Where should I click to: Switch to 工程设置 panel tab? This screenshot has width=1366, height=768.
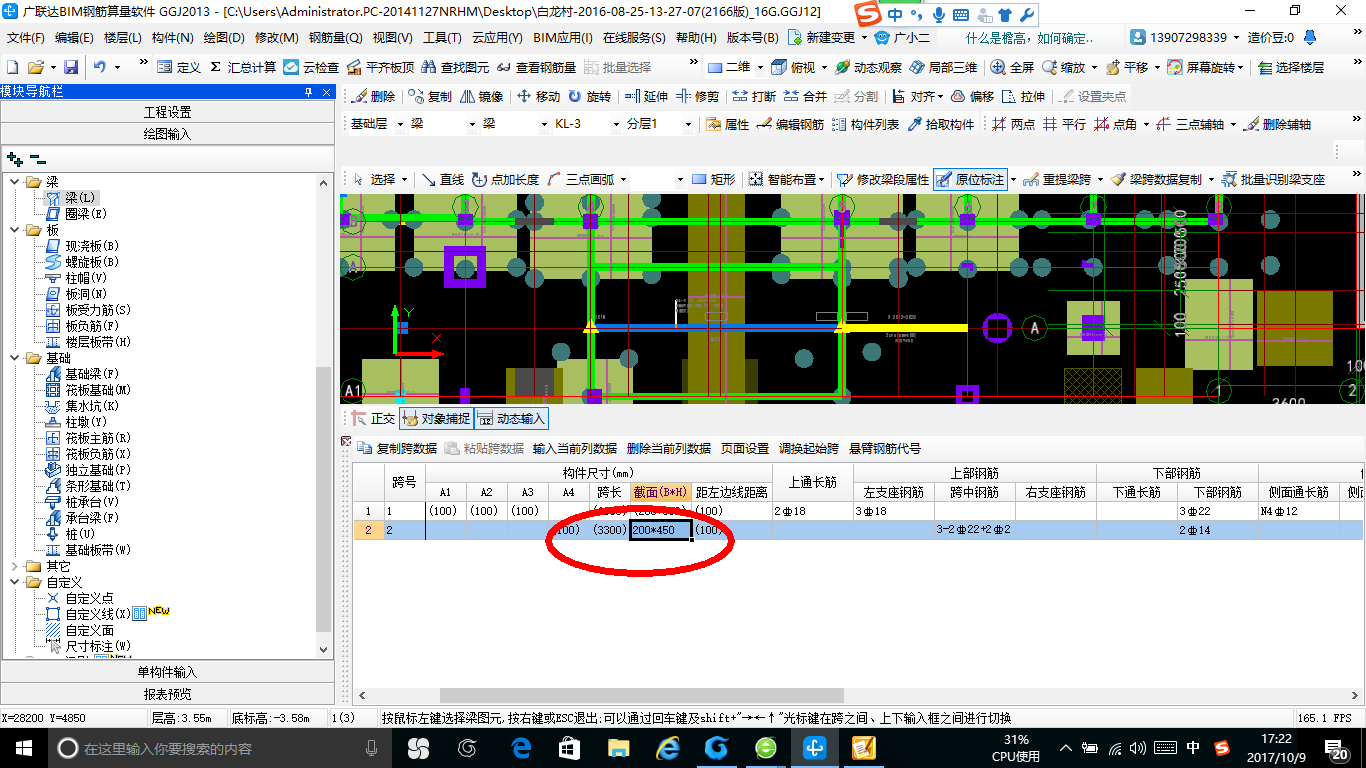(167, 112)
